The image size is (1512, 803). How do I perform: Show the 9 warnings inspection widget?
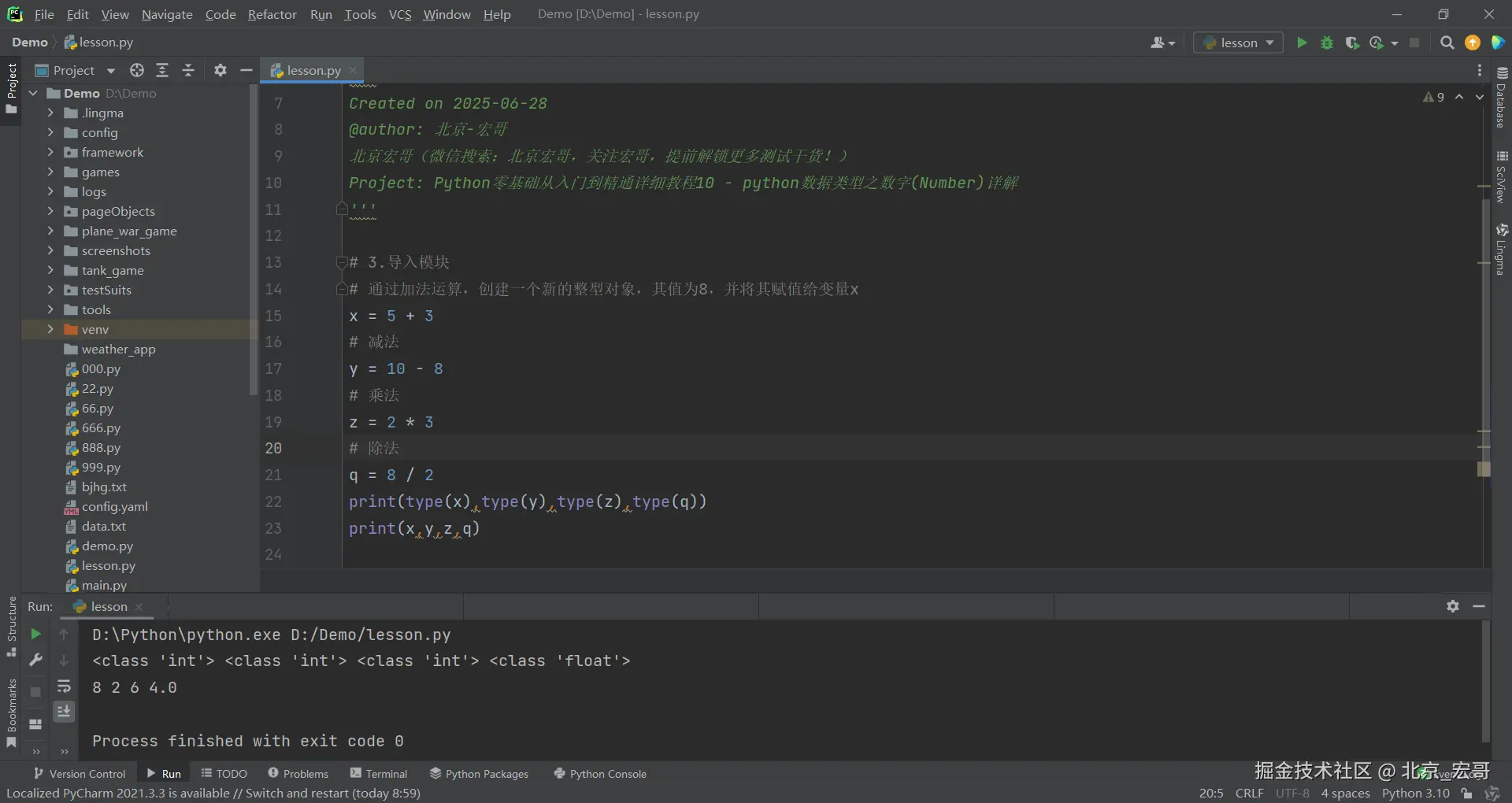coord(1434,97)
